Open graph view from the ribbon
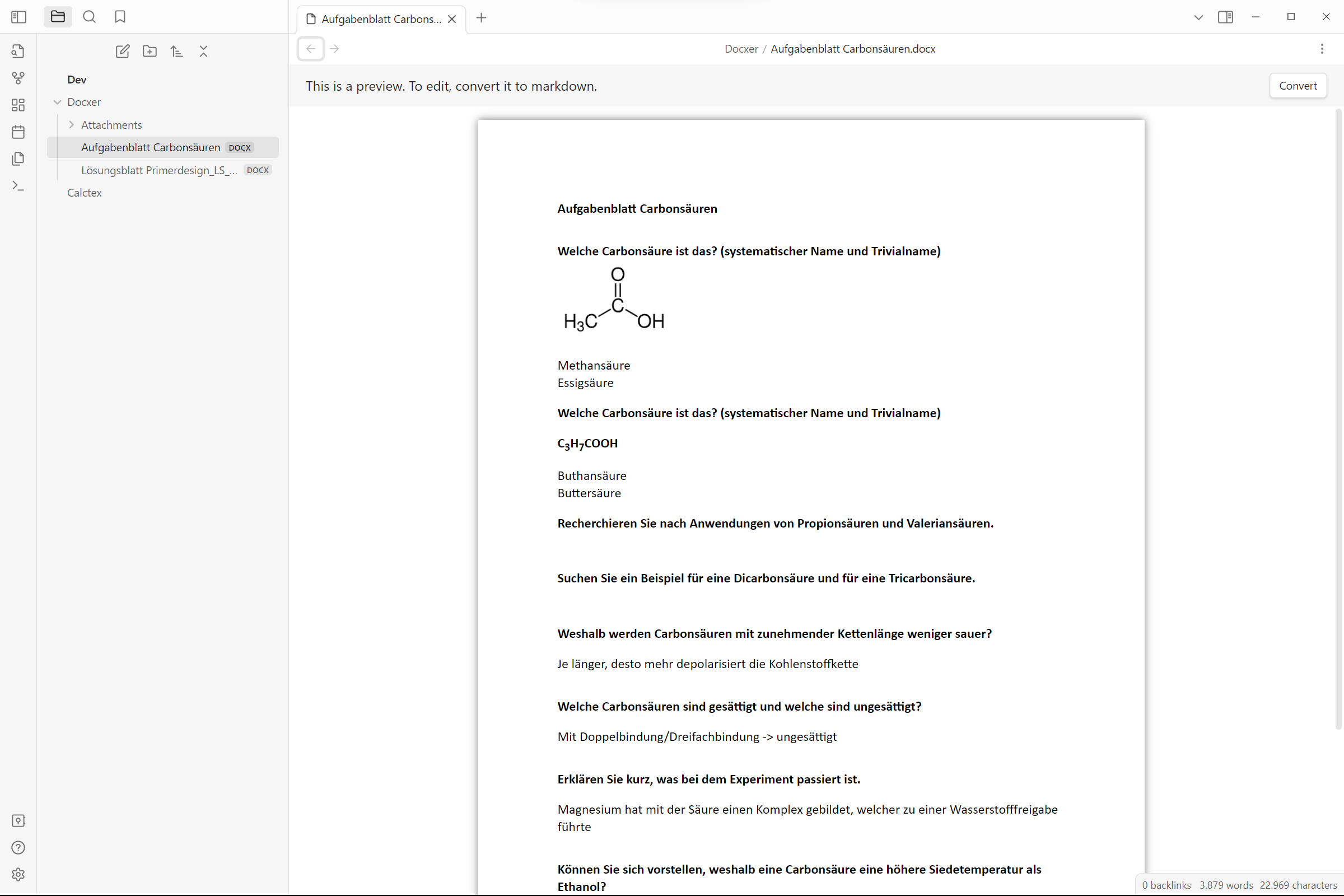Viewport: 1344px width, 896px height. [x=18, y=78]
